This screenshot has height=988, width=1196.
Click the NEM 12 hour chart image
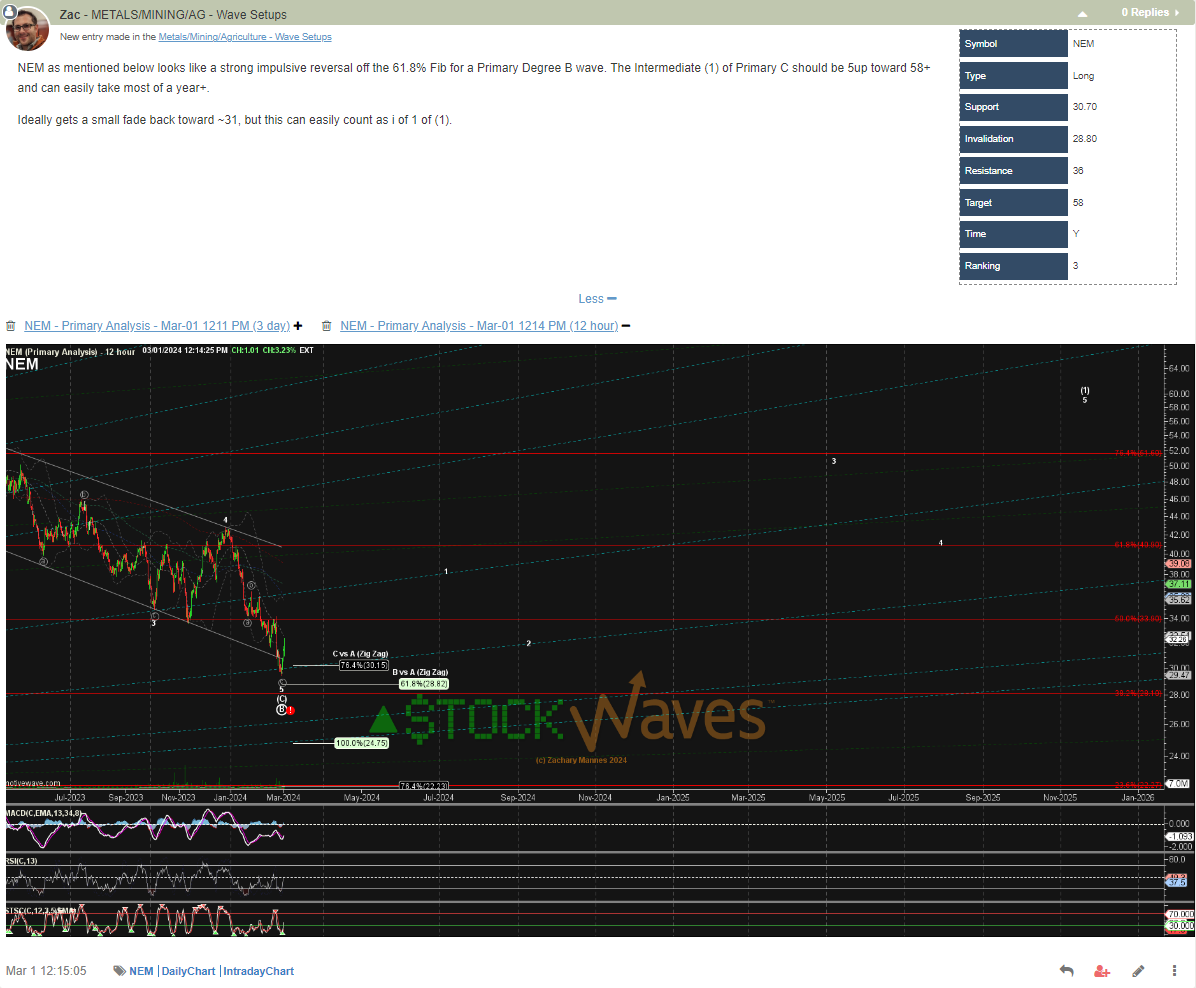coord(598,640)
